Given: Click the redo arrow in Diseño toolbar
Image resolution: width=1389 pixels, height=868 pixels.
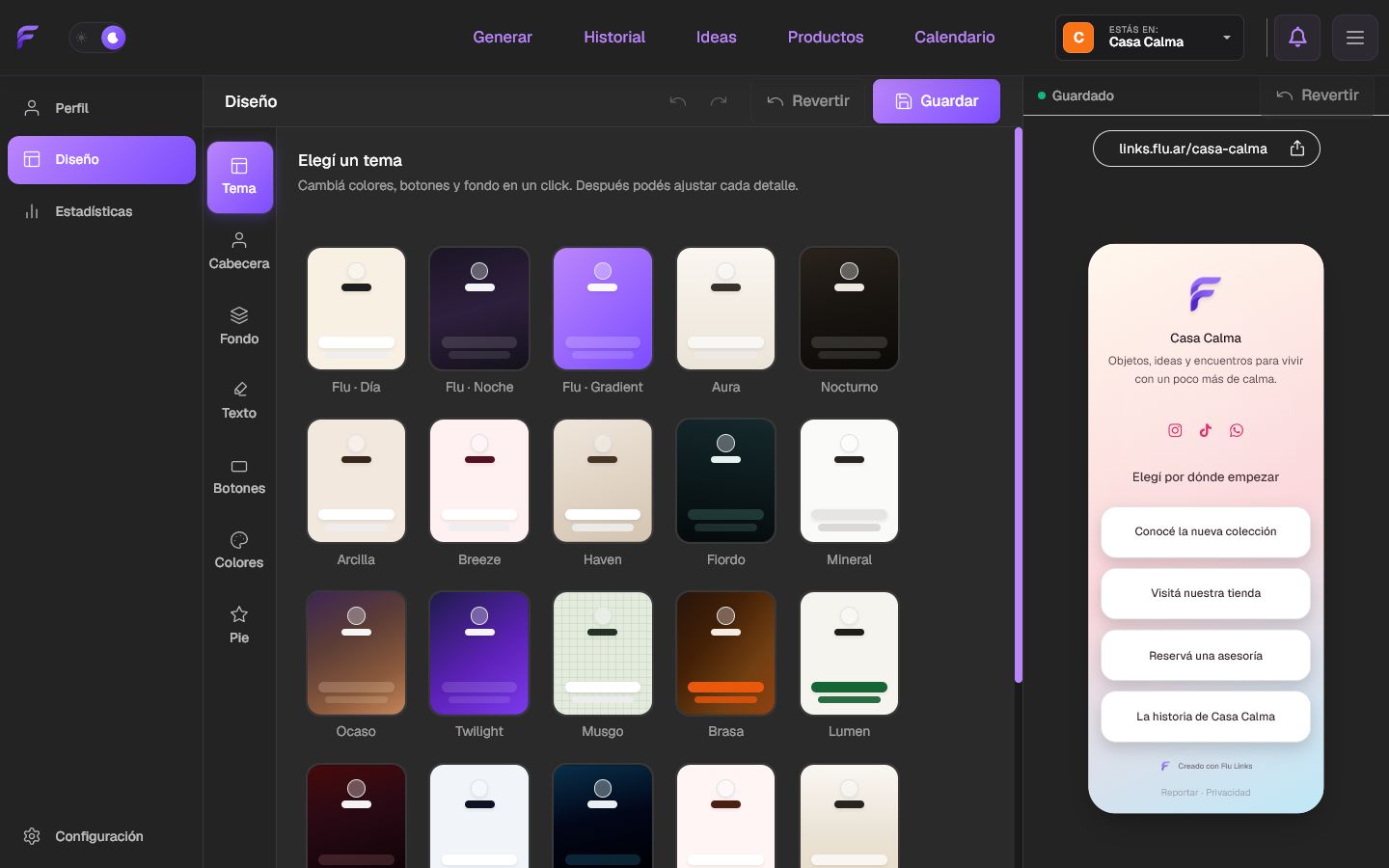Looking at the screenshot, I should pos(719,101).
